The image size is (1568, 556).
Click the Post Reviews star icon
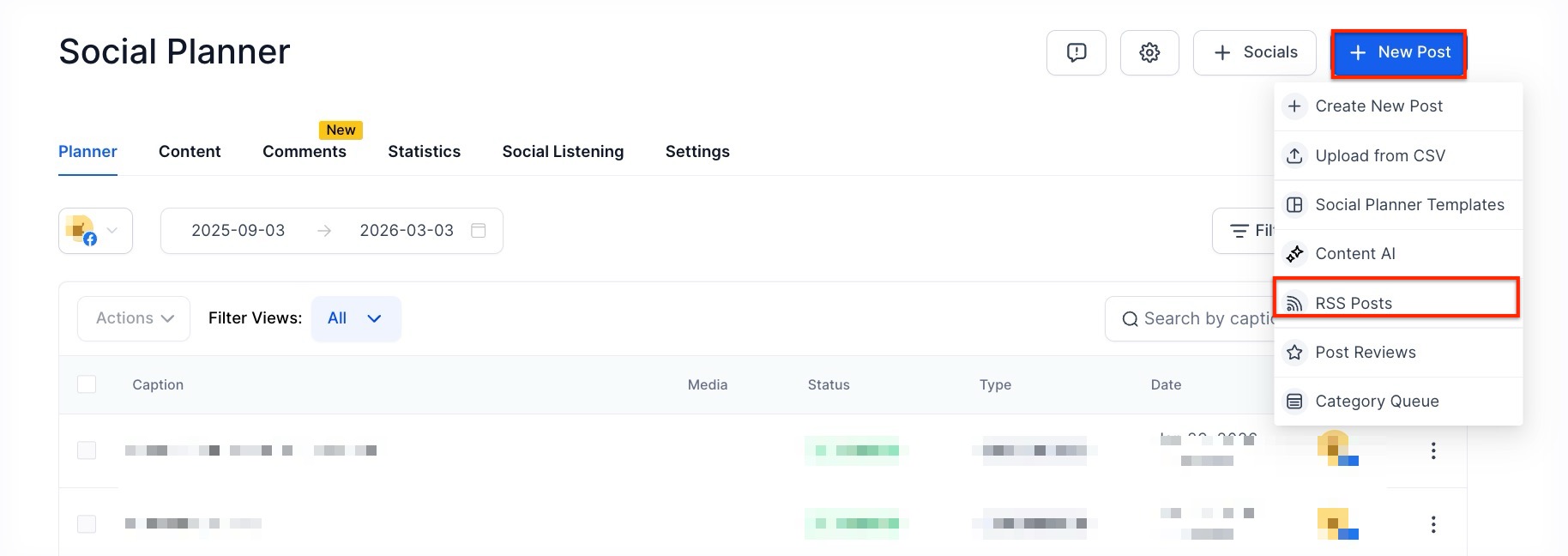tap(1294, 353)
